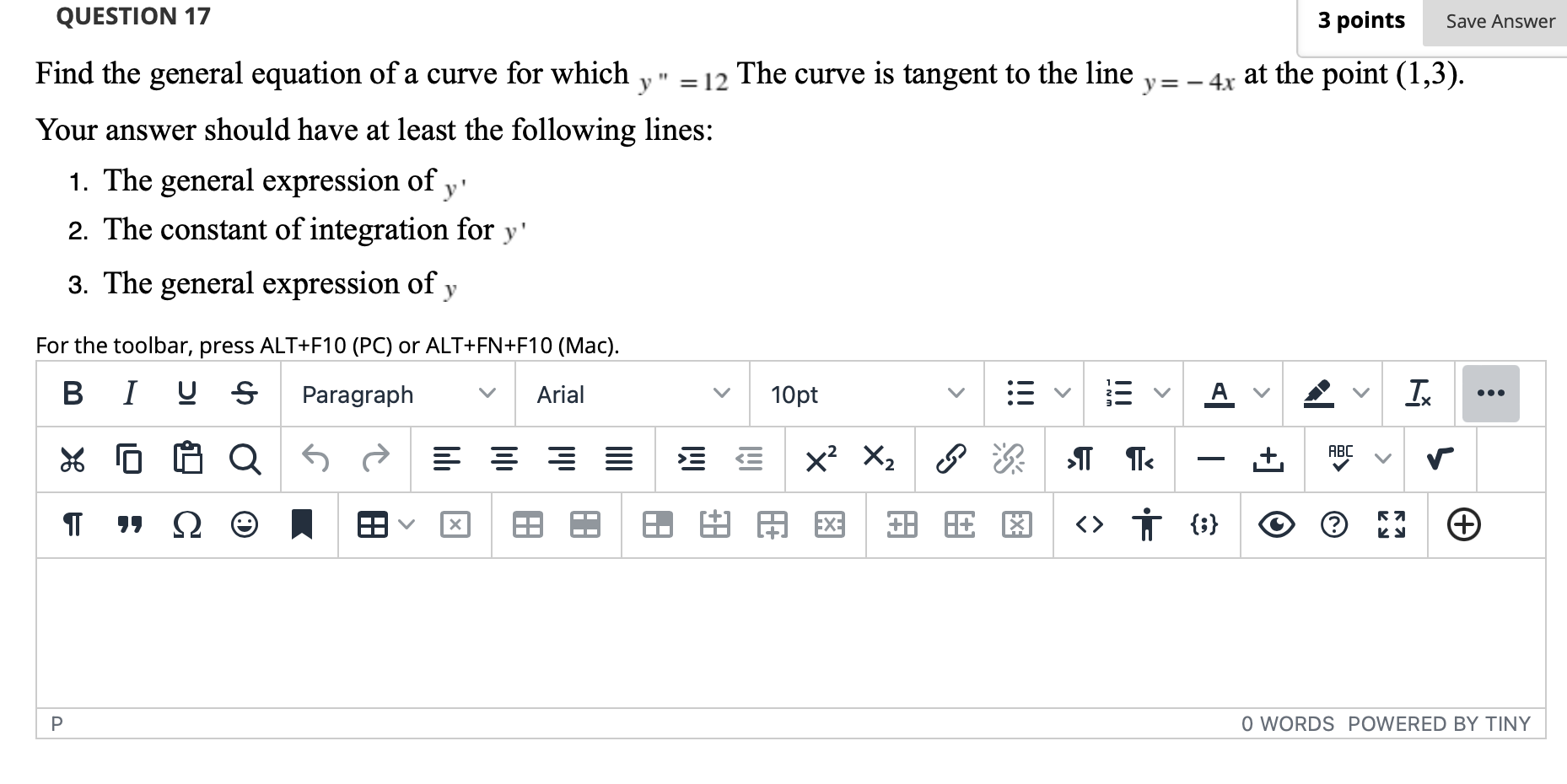Insert a bulleted list
This screenshot has height=784, width=1567.
coord(1020,394)
